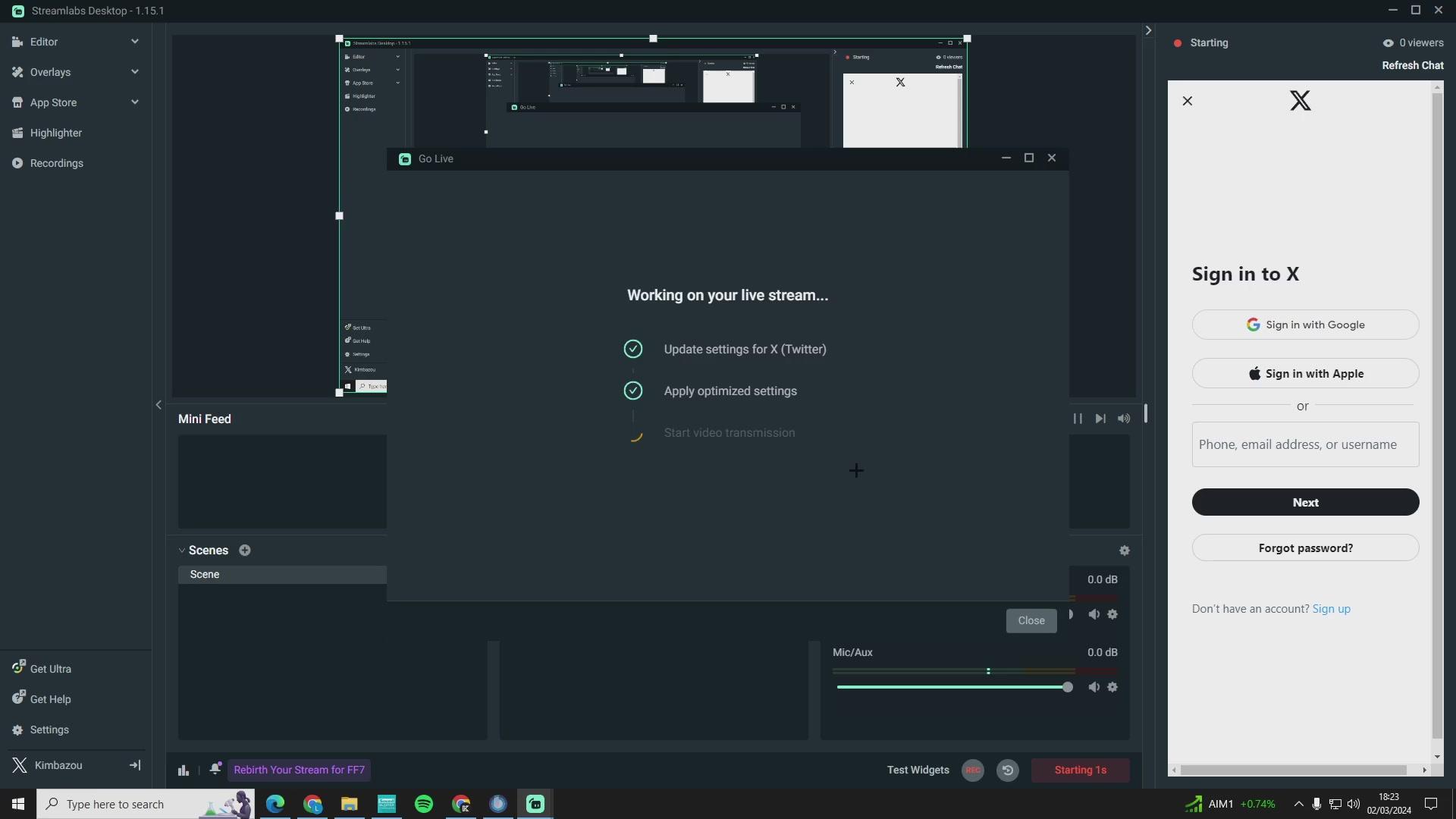This screenshot has width=1456, height=819.
Task: Click Rebirth Your Stream for FF7 banner
Action: 299,770
